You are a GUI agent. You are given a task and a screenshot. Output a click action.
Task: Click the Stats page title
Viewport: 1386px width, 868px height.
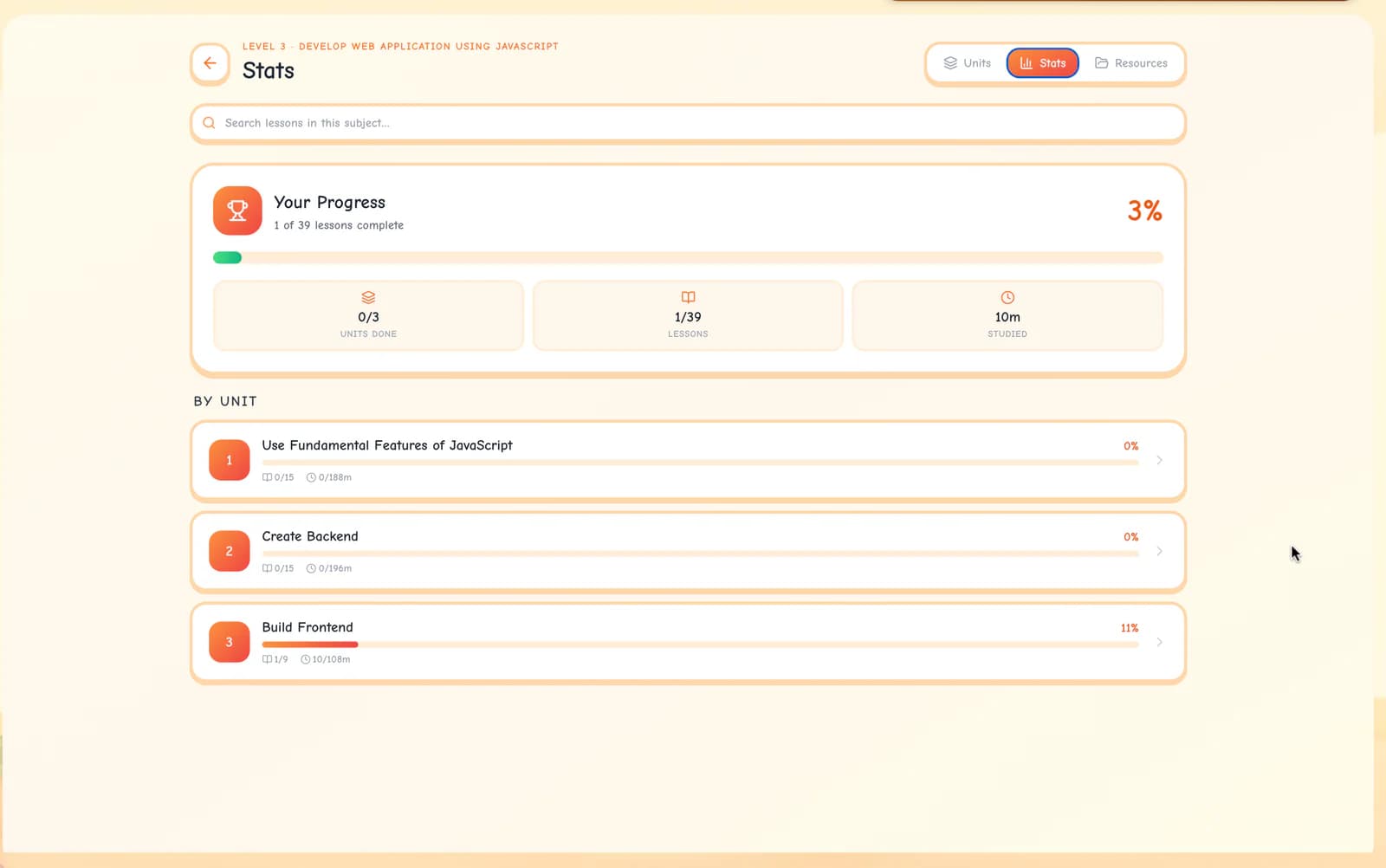269,70
